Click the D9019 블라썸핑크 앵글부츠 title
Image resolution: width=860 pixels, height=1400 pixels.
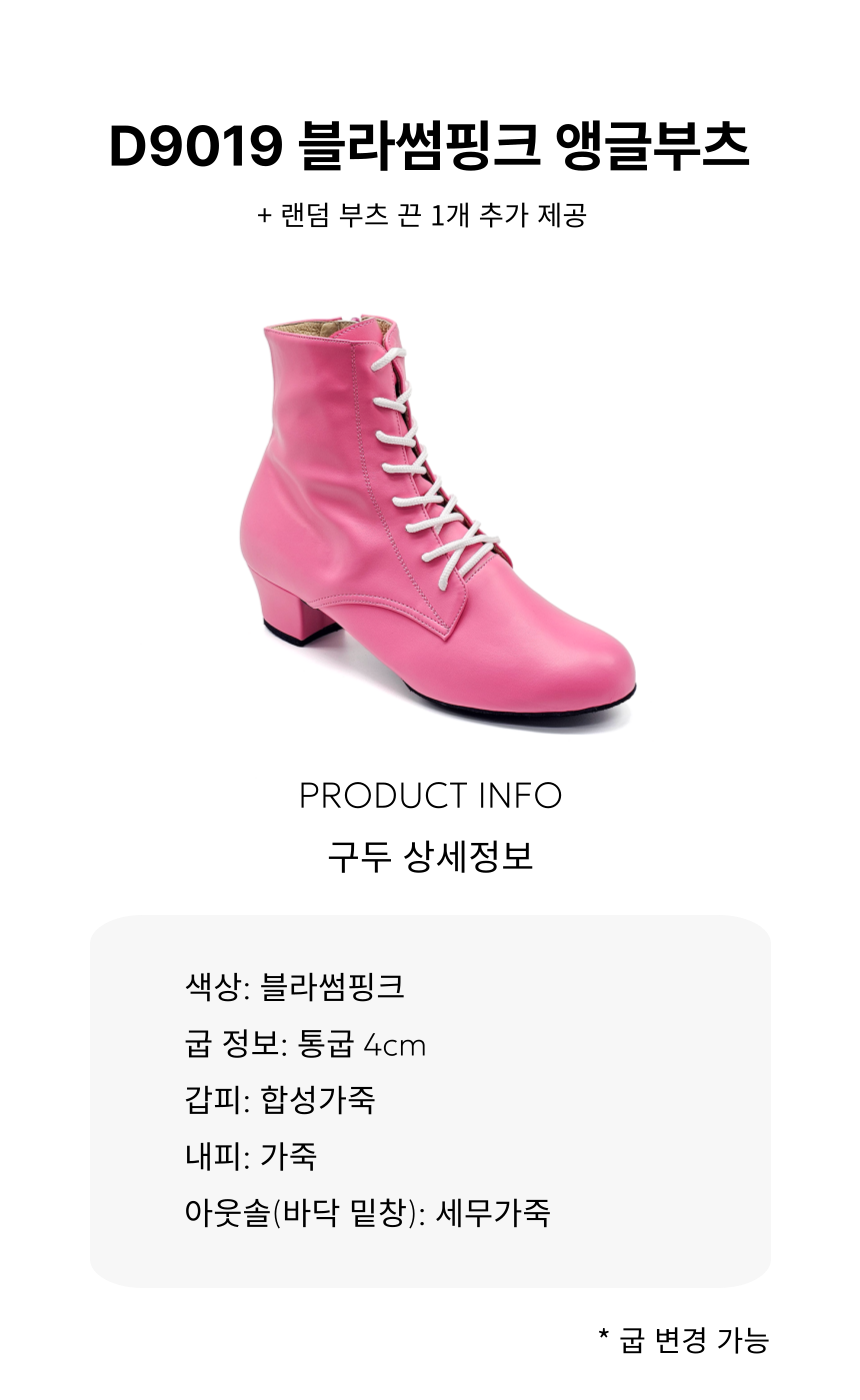429,147
